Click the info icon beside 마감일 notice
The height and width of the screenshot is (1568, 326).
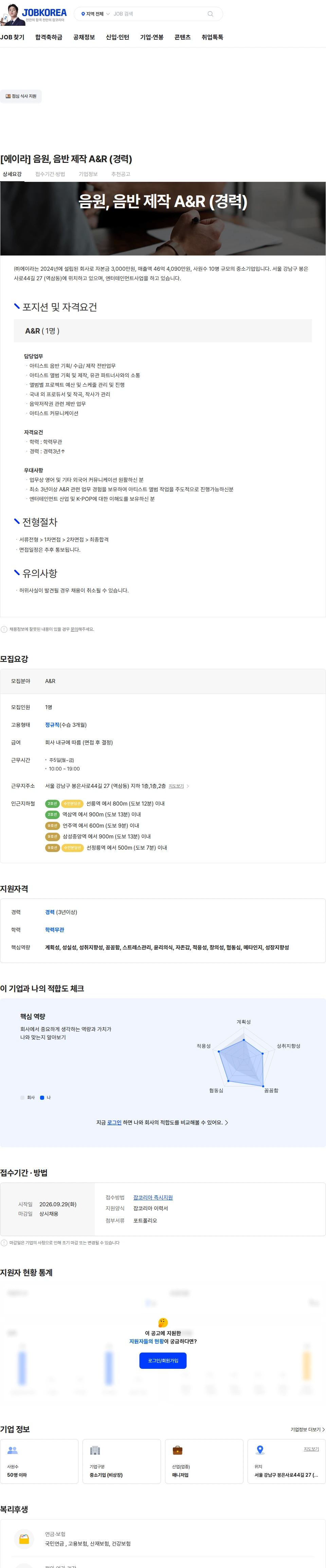click(x=4, y=1243)
